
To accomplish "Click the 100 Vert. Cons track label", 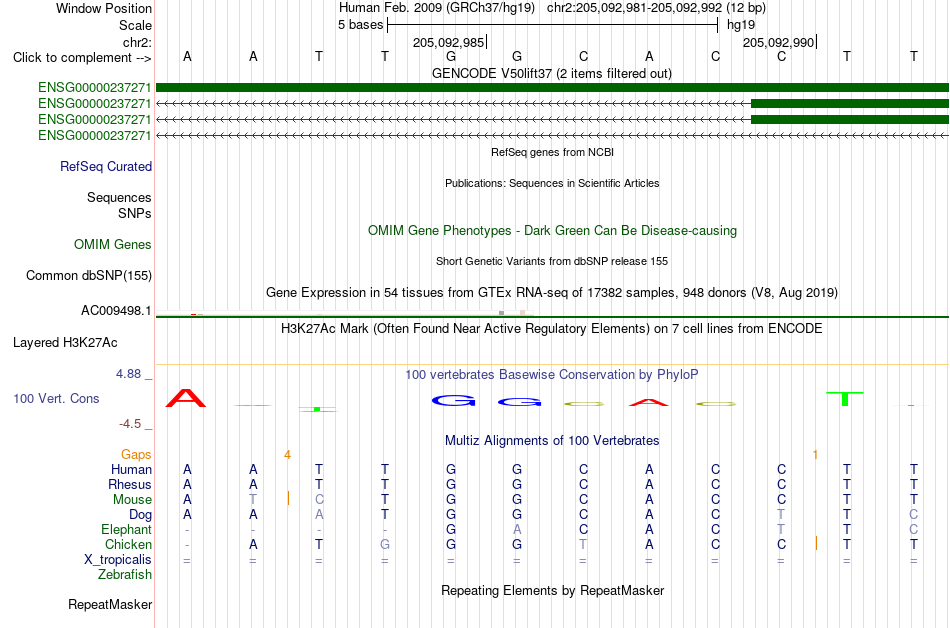I will coord(56,398).
